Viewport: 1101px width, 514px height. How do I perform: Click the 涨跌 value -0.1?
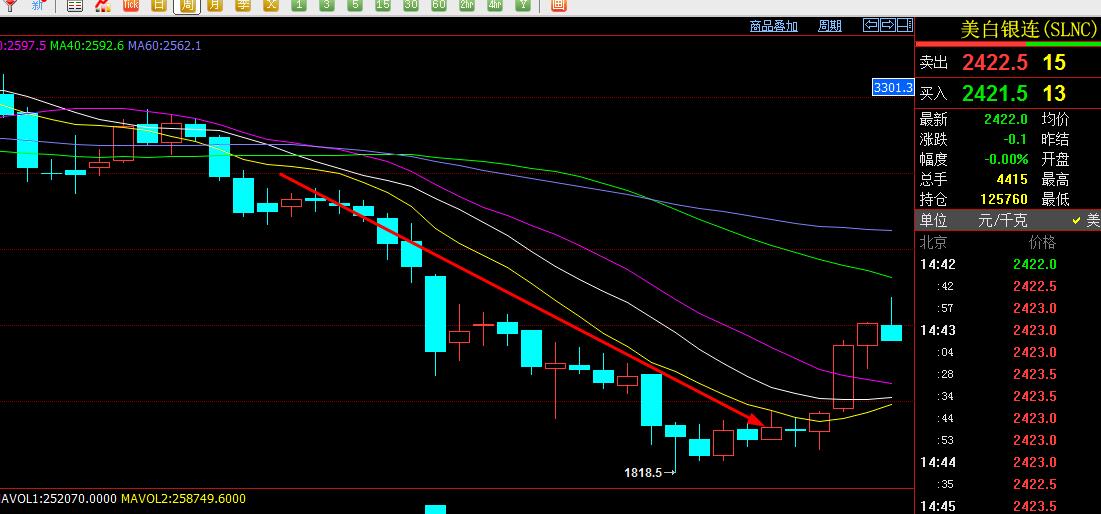point(1016,139)
